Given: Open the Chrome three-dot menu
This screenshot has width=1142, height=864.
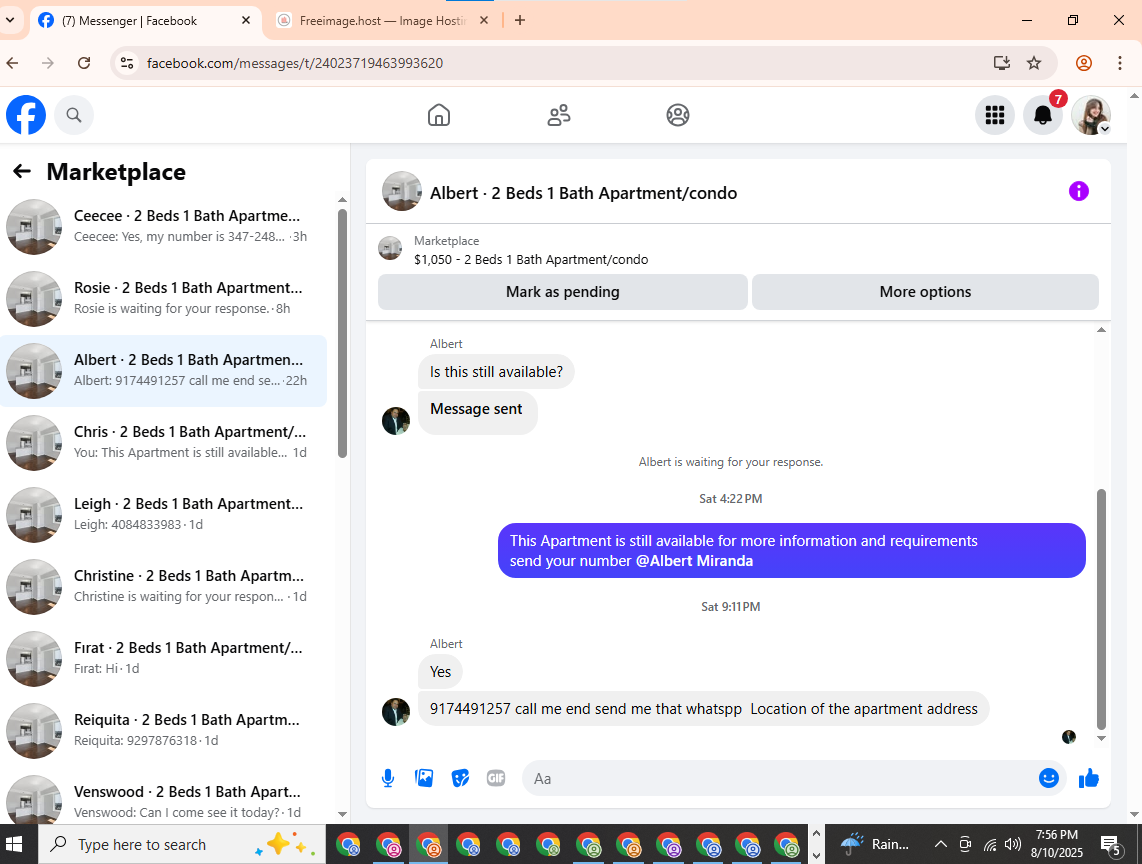Looking at the screenshot, I should coord(1120,63).
